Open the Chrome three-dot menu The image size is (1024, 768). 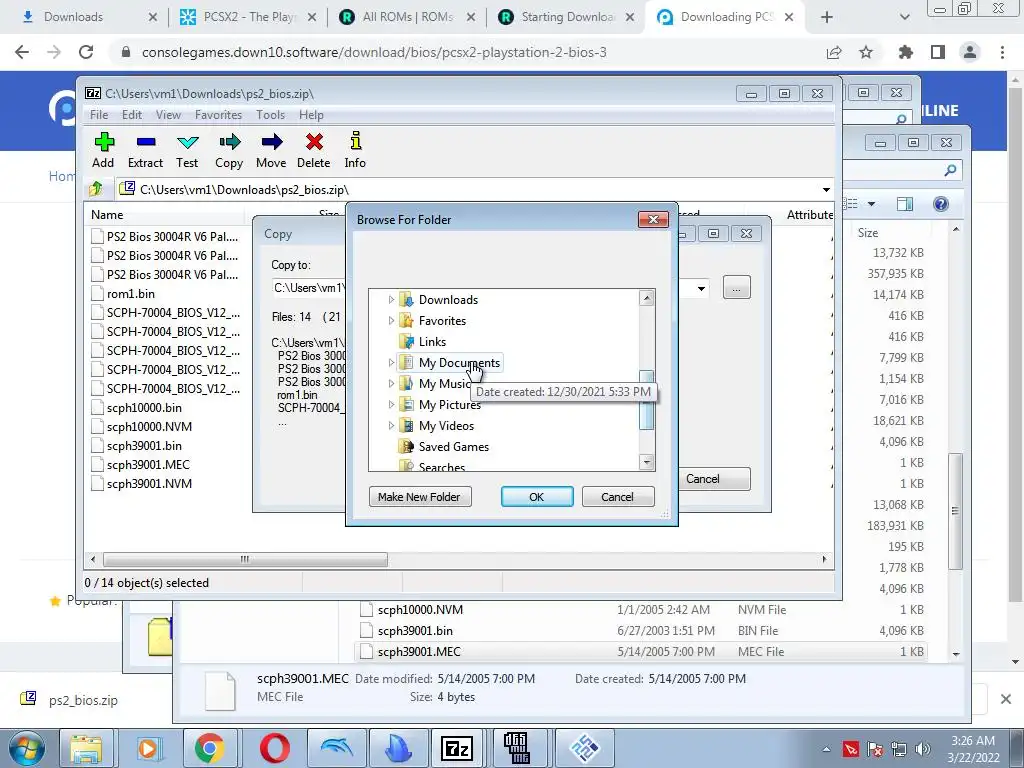coord(1002,52)
